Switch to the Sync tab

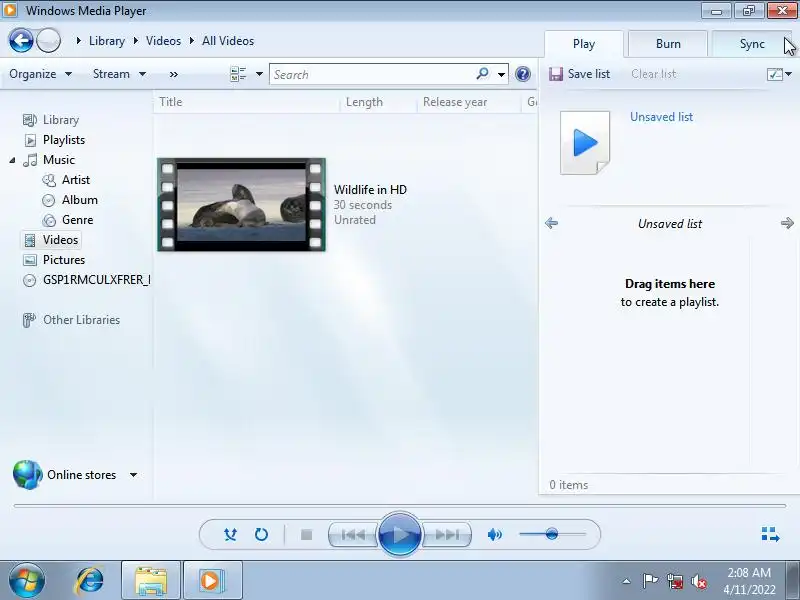coord(752,44)
